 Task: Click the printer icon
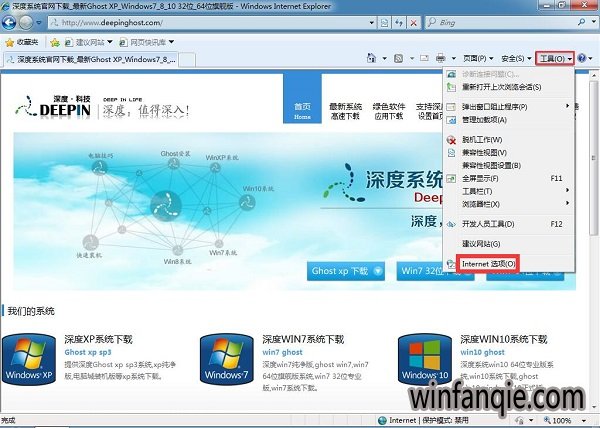tap(441, 59)
